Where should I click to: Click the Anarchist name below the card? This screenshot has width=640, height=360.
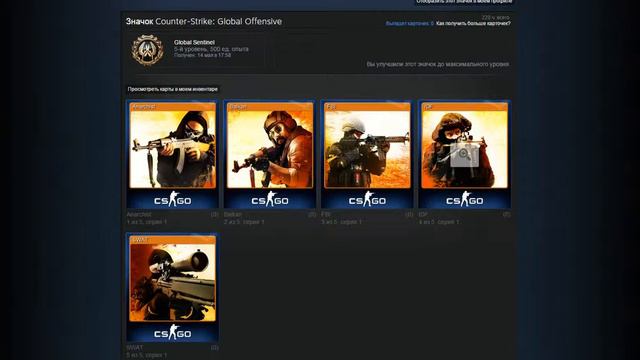139,214
